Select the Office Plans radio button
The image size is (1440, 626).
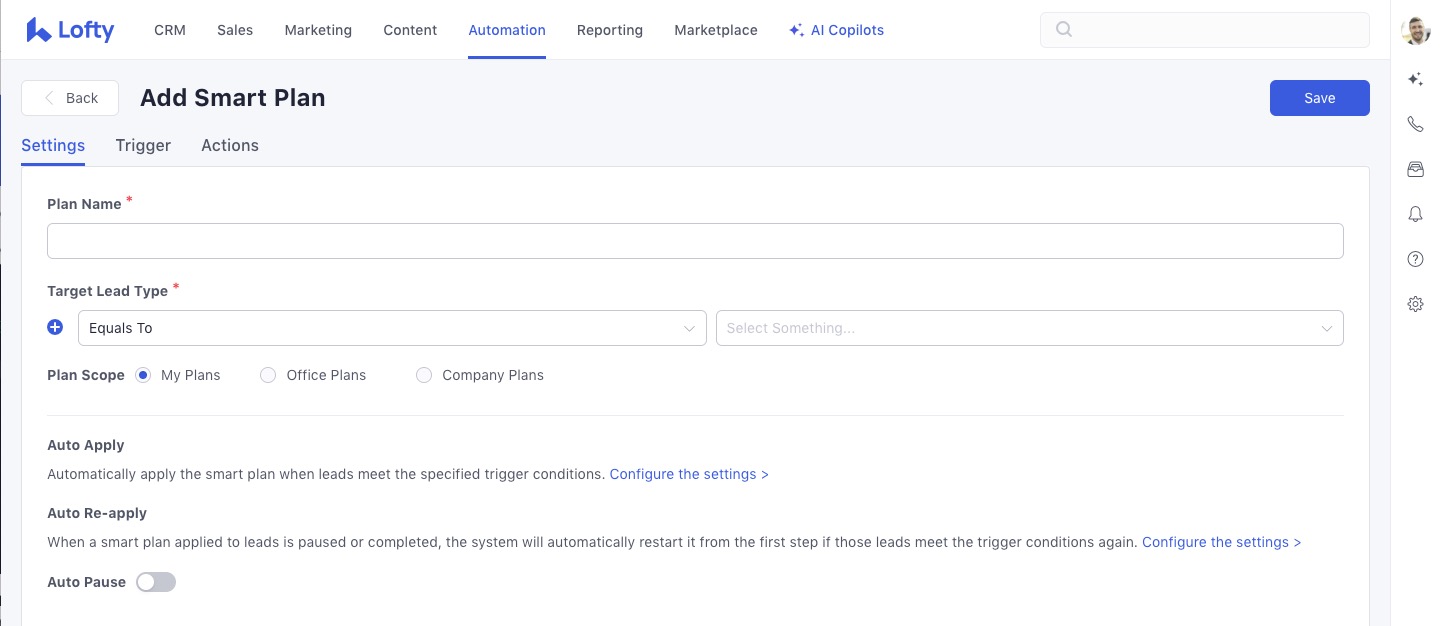pyautogui.click(x=268, y=375)
